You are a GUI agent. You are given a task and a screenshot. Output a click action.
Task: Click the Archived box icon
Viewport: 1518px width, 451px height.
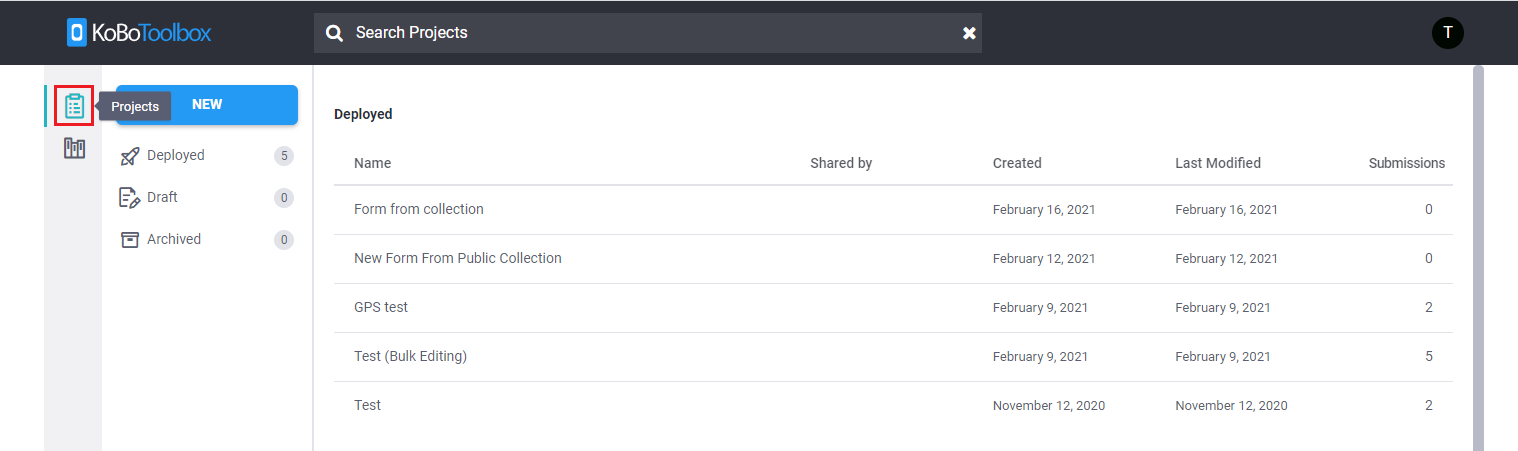tap(129, 240)
